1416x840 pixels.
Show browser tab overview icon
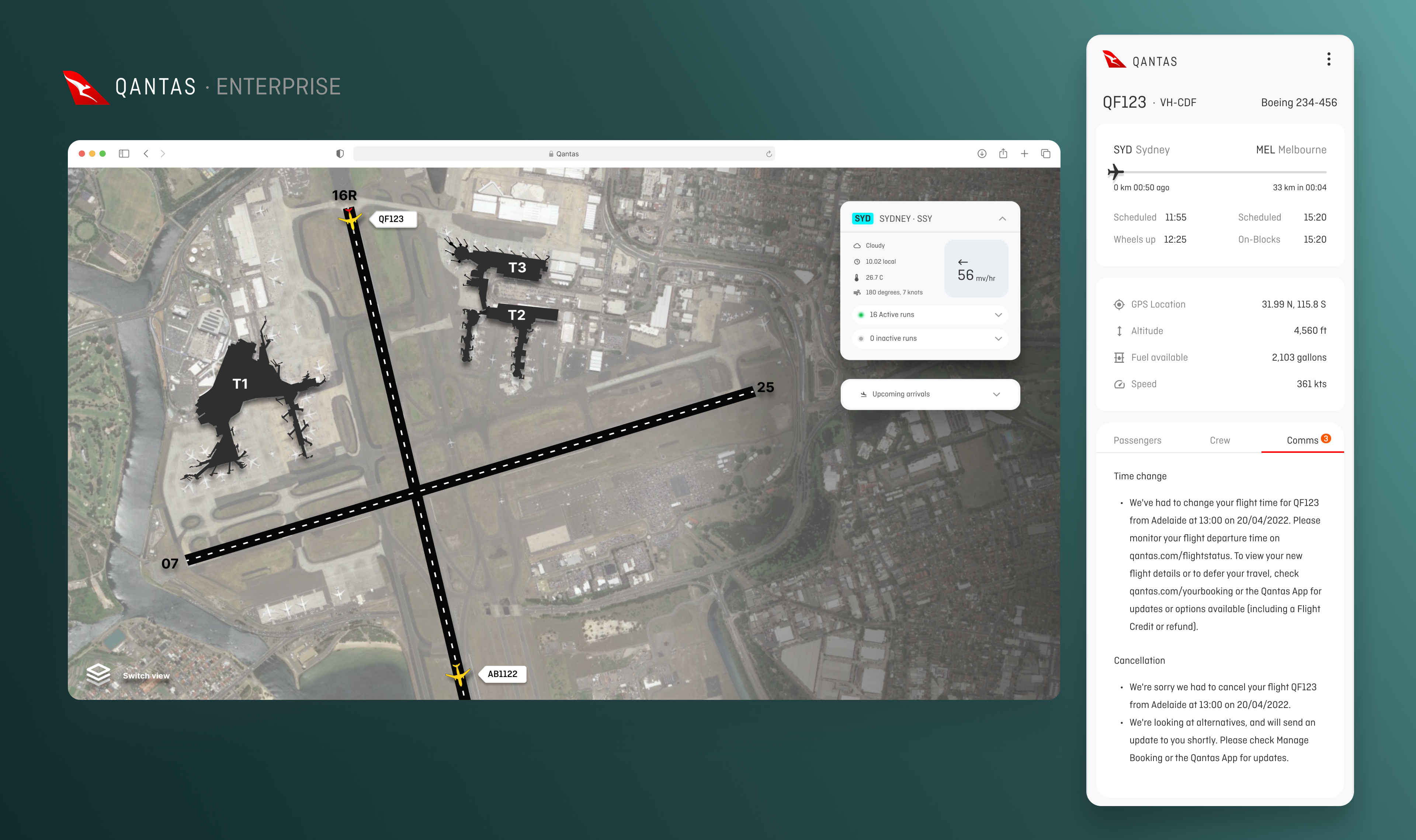click(1045, 153)
